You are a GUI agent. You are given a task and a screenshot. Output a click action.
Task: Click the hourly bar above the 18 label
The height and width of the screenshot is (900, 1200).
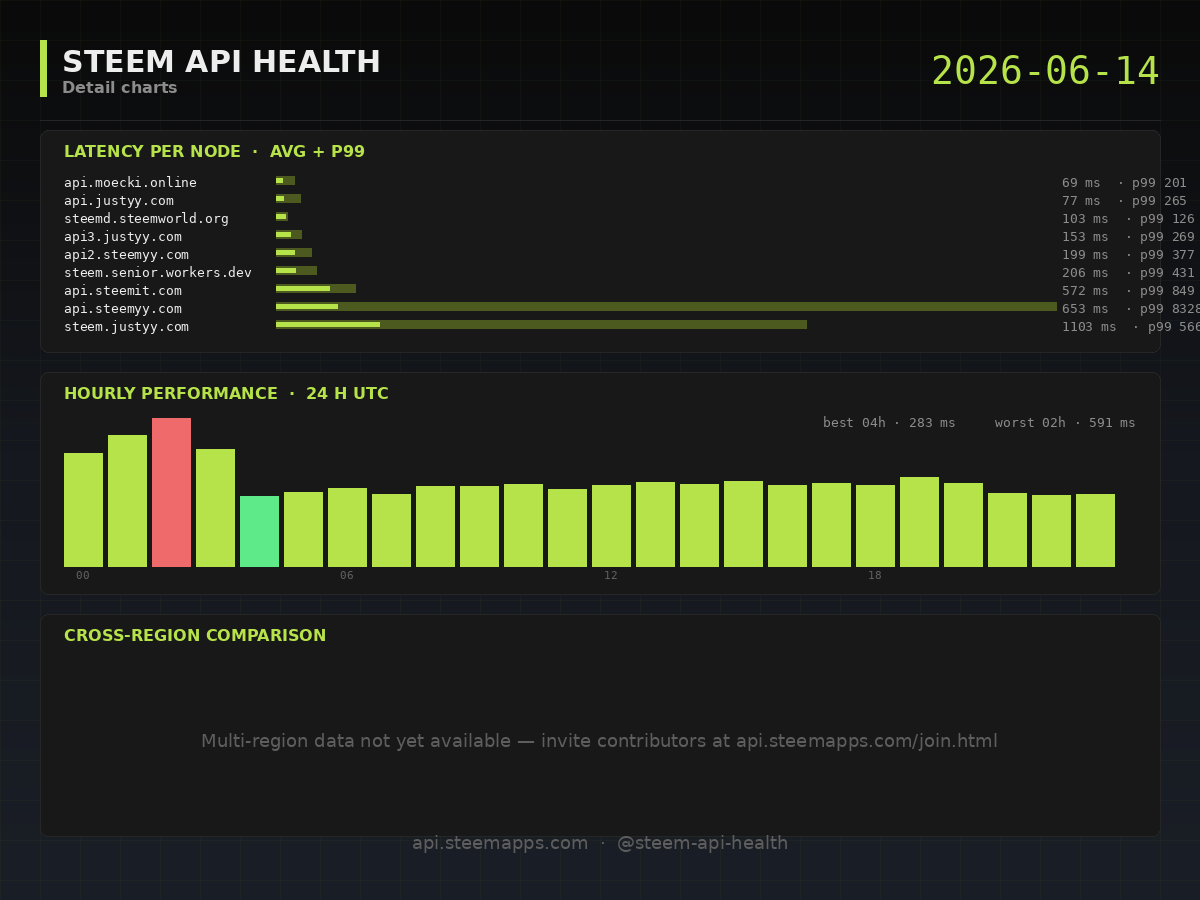[x=875, y=526]
